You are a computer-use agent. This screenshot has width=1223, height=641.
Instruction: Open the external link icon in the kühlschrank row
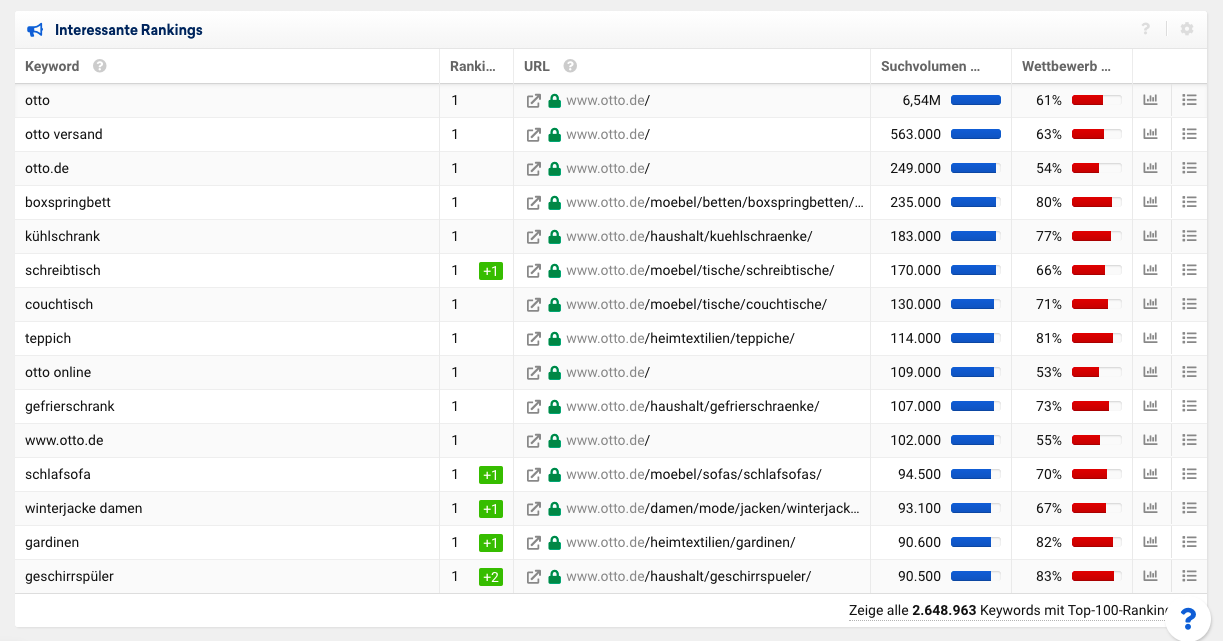pyautogui.click(x=534, y=236)
